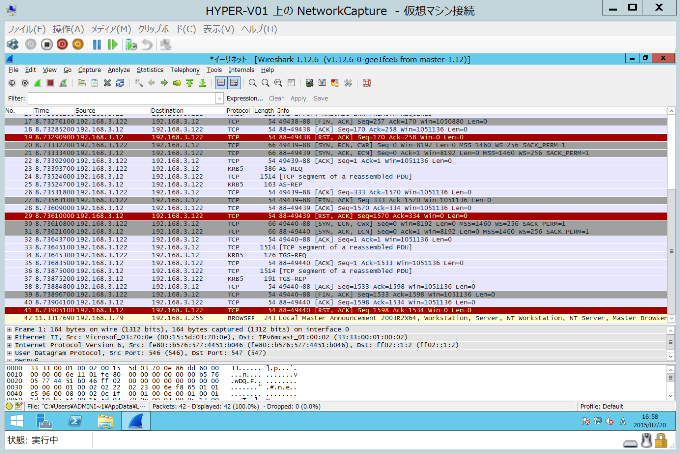
Task: Pause the virtual machine
Action: pyautogui.click(x=97, y=44)
